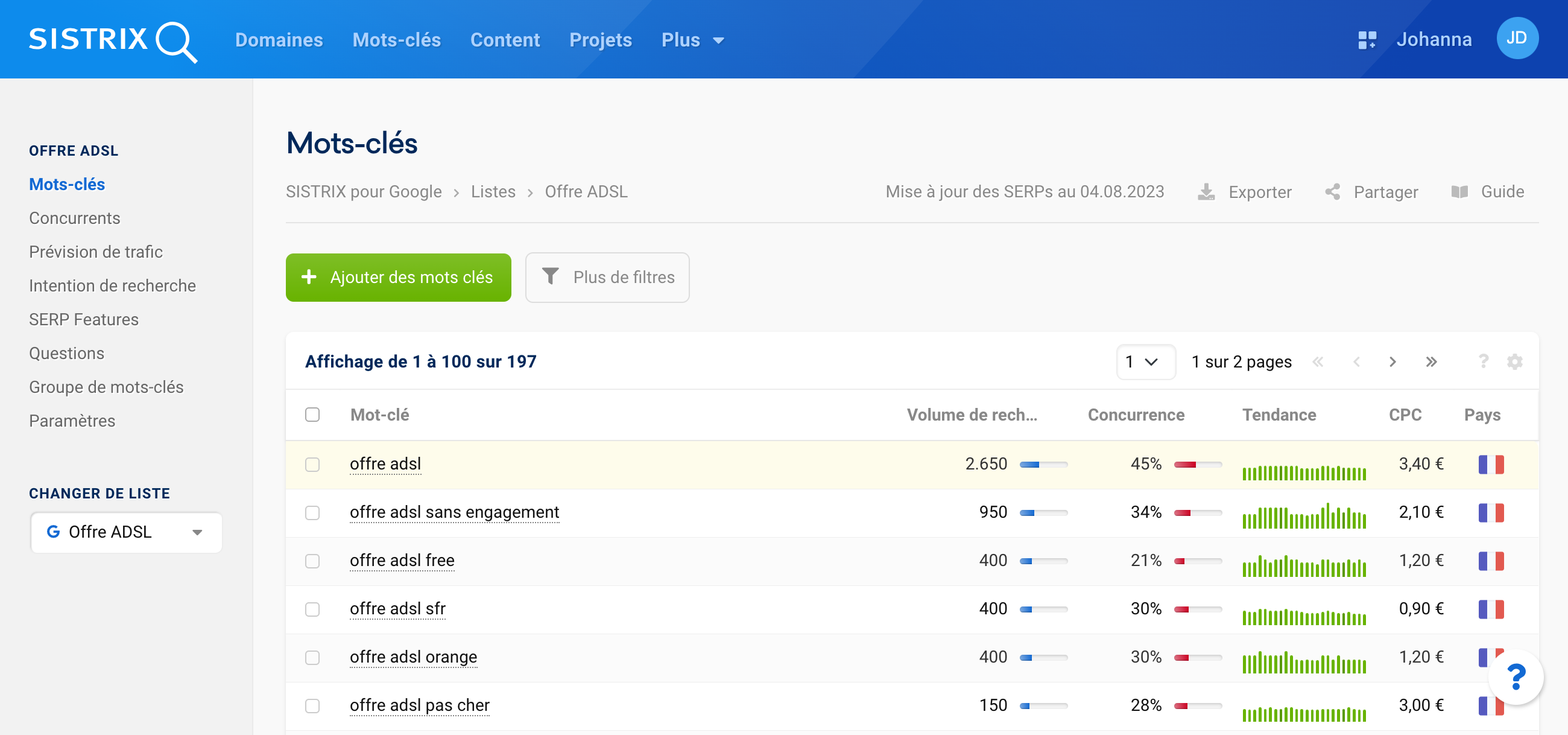The image size is (1568, 735).
Task: Check the offre adsl free checkbox
Action: point(312,561)
